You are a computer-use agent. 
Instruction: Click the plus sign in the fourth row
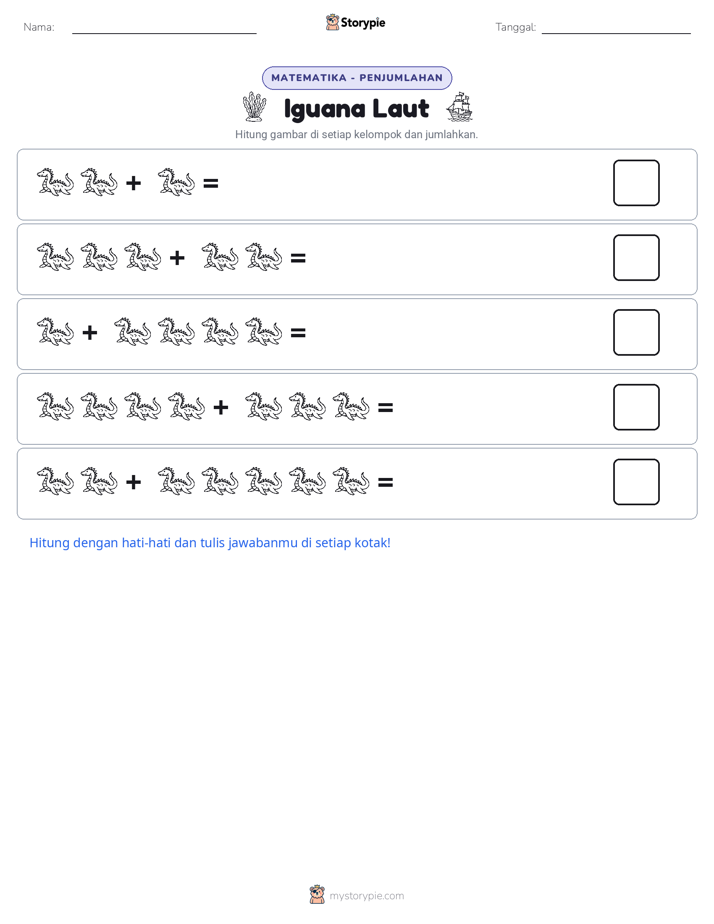221,407
